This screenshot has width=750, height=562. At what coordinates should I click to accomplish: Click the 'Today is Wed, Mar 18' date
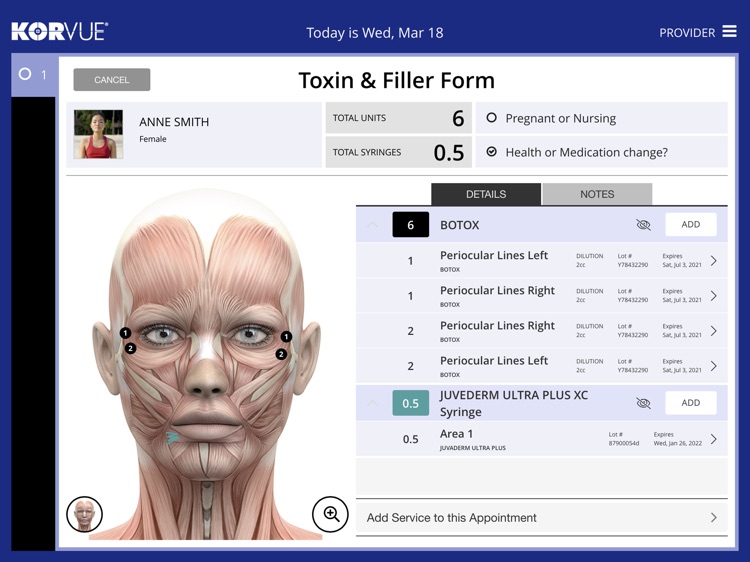(375, 33)
